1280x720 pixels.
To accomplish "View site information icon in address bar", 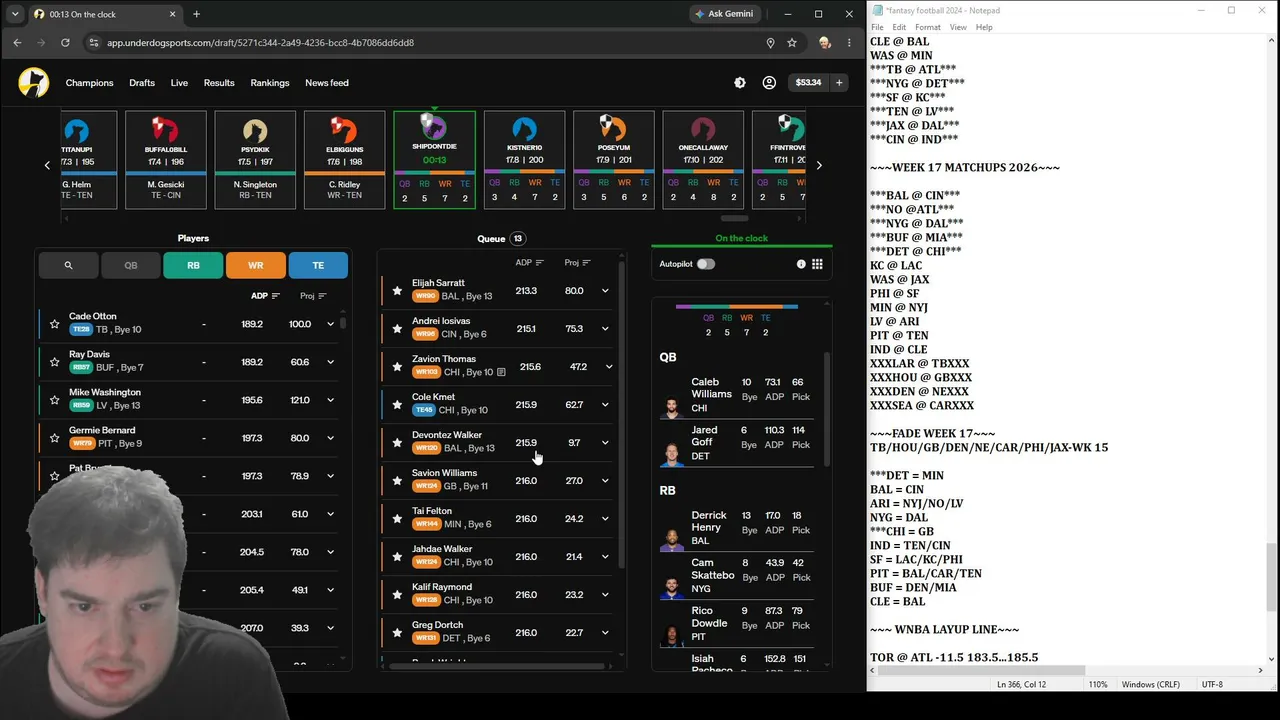I will point(94,43).
